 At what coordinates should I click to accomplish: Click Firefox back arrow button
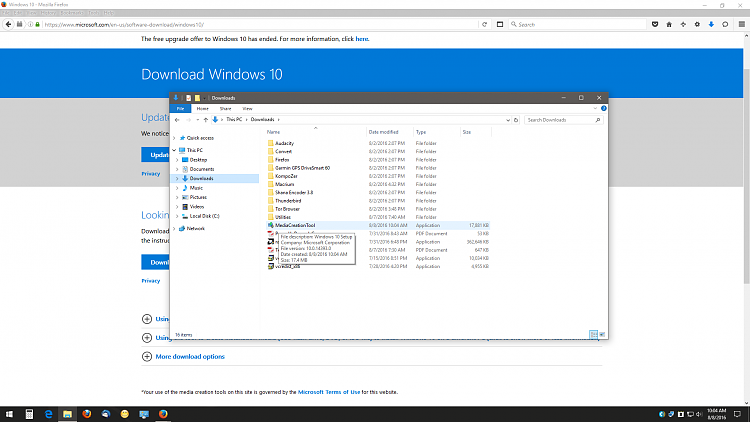(8, 24)
